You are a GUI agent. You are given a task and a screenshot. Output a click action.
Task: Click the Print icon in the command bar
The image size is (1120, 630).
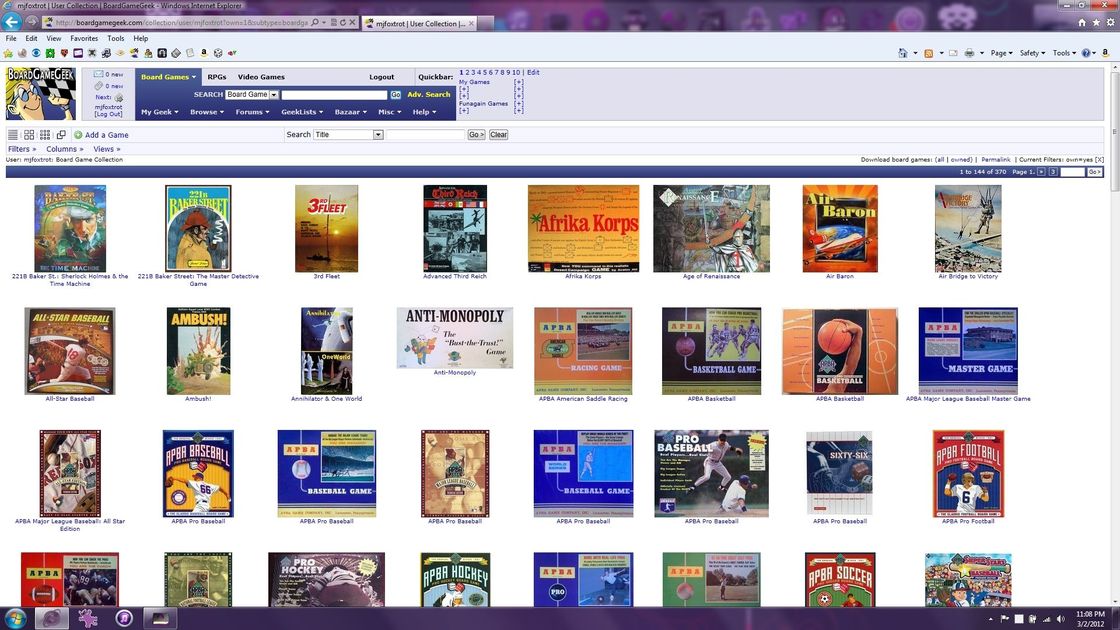pos(969,53)
